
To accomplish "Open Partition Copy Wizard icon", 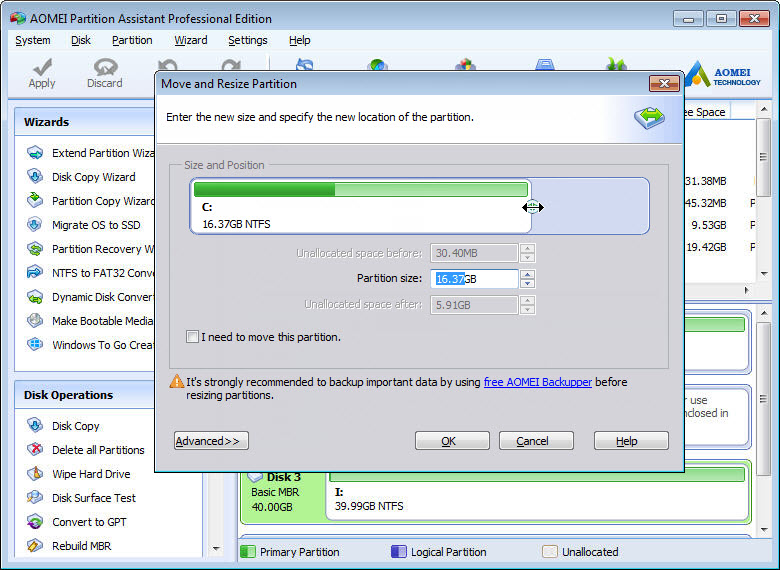I will (x=35, y=200).
